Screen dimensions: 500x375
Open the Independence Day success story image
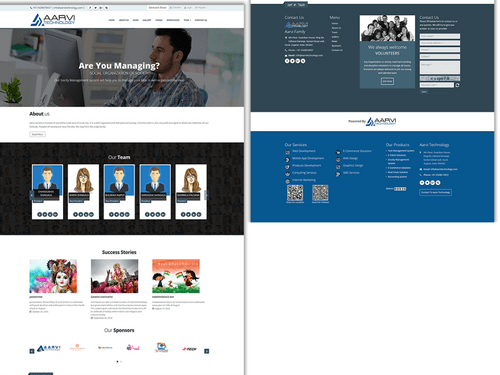(x=176, y=276)
